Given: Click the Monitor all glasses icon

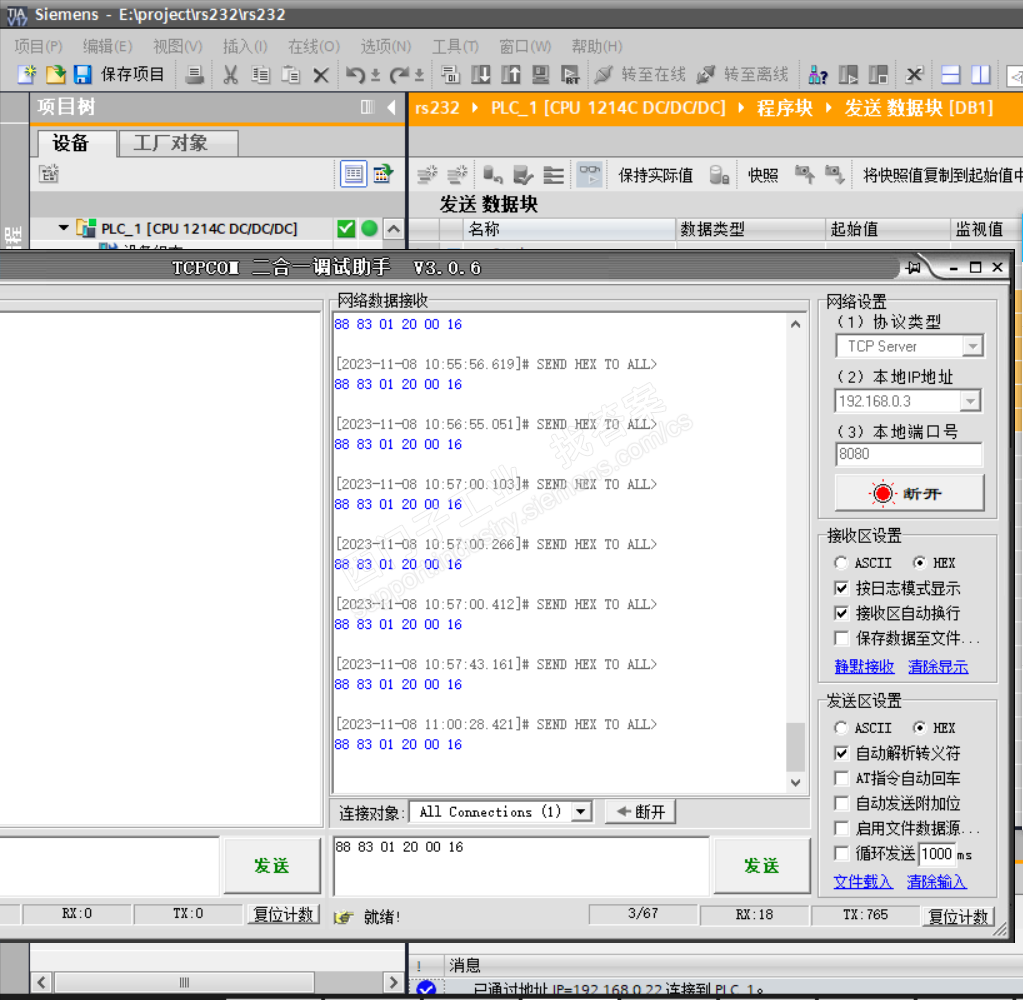Looking at the screenshot, I should point(589,174).
